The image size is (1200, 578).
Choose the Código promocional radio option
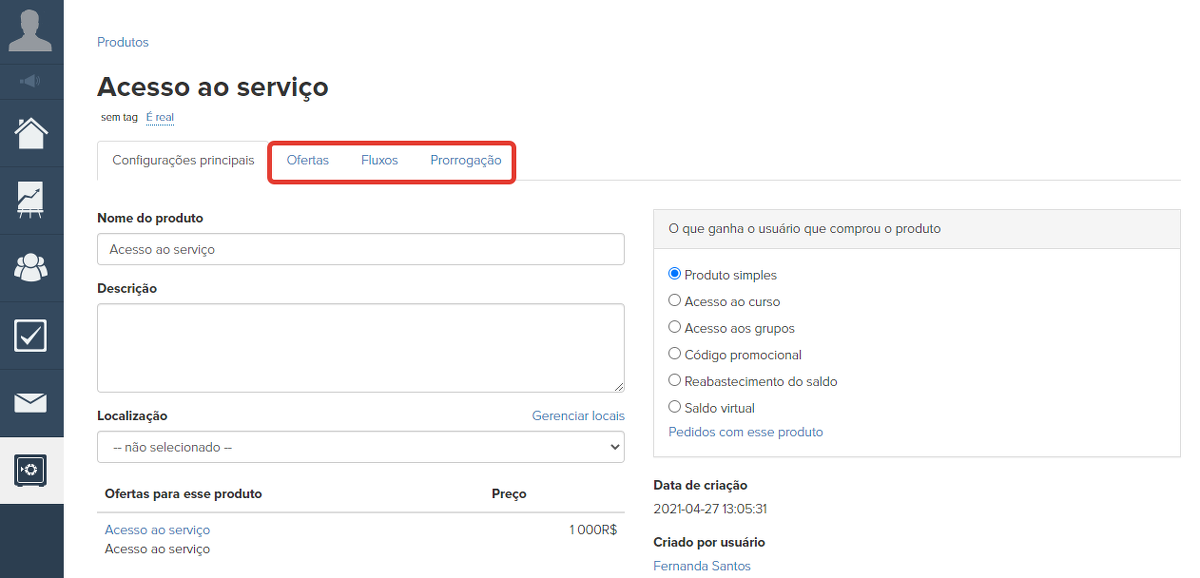click(675, 354)
